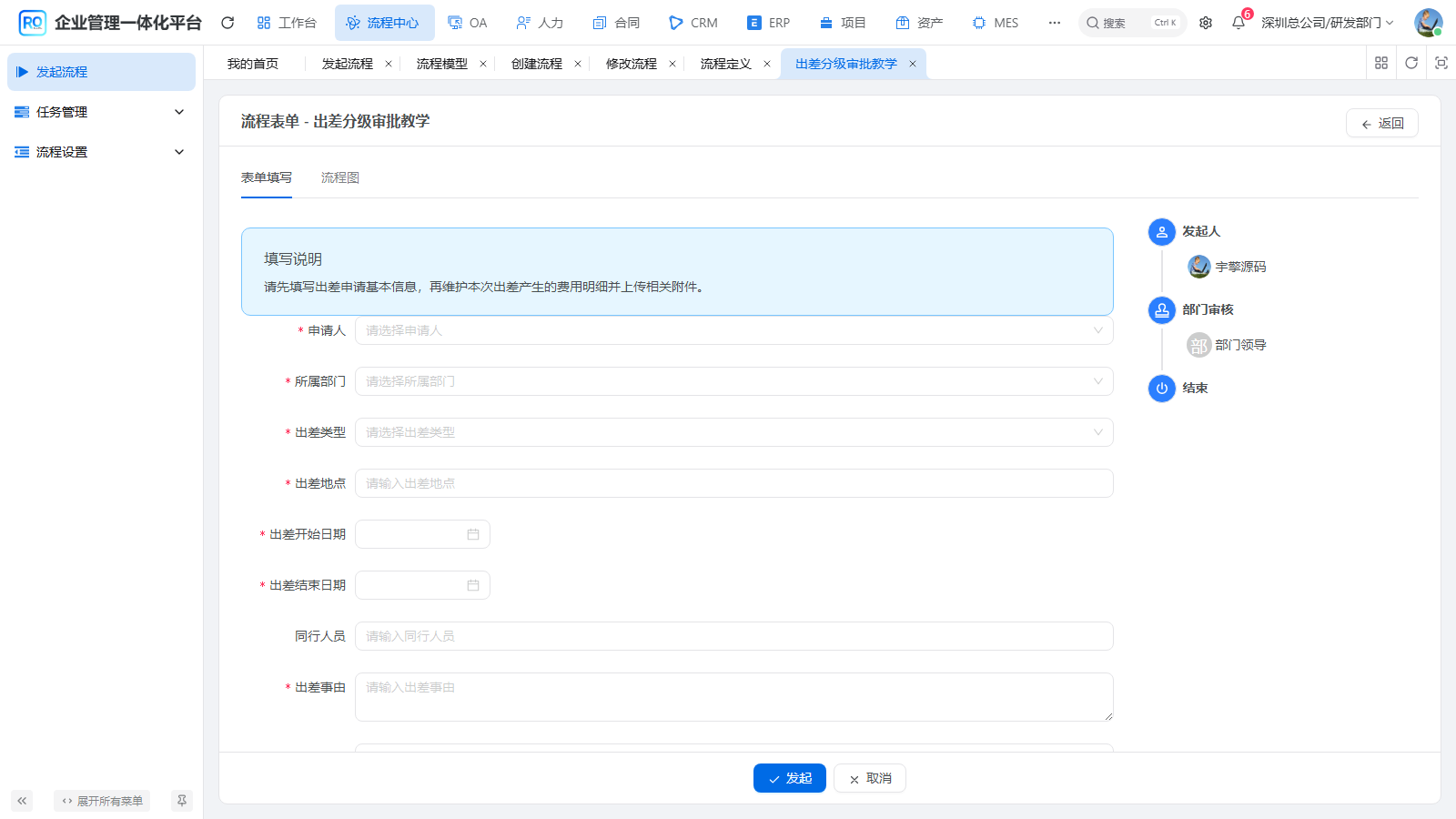The image size is (1456, 819).
Task: Focus the 同行人员 input field
Action: coord(734,636)
